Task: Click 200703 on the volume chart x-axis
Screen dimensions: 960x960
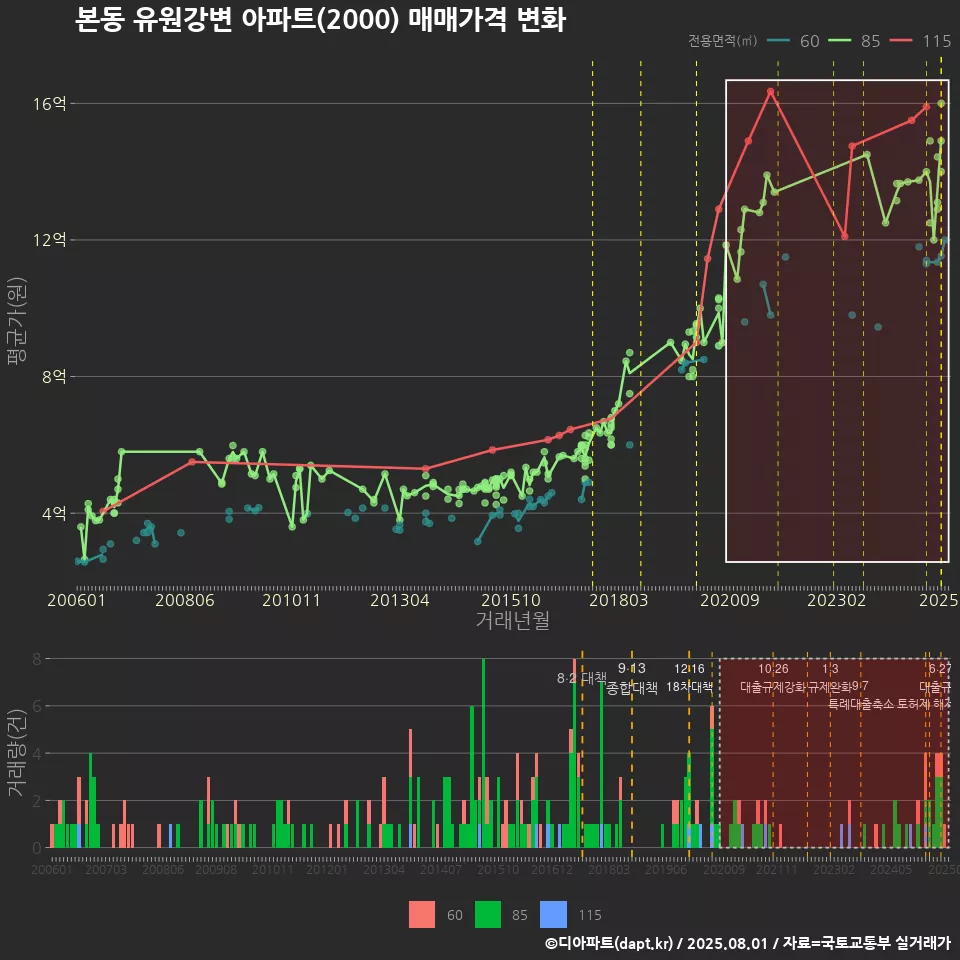Action: (x=106, y=869)
